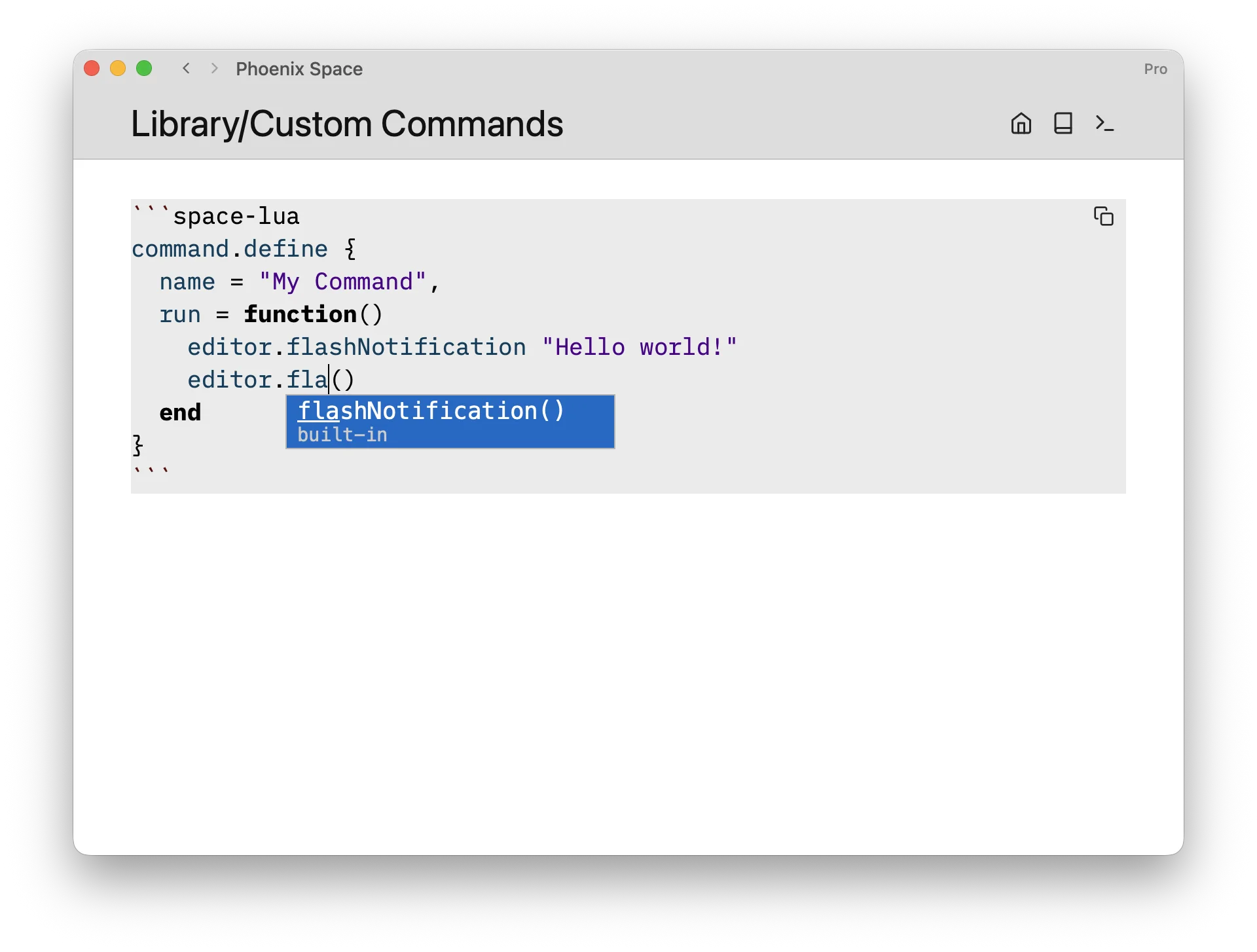The height and width of the screenshot is (952, 1257).
Task: Click the Phoenix Space window title
Action: point(299,69)
